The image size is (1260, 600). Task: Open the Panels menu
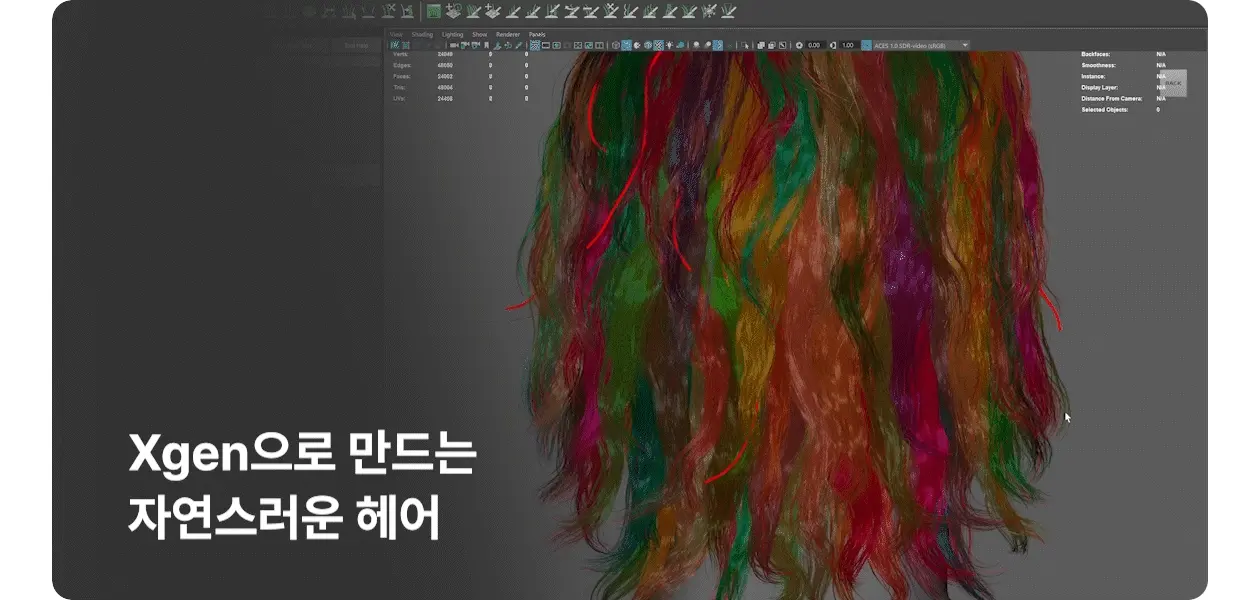(x=537, y=34)
